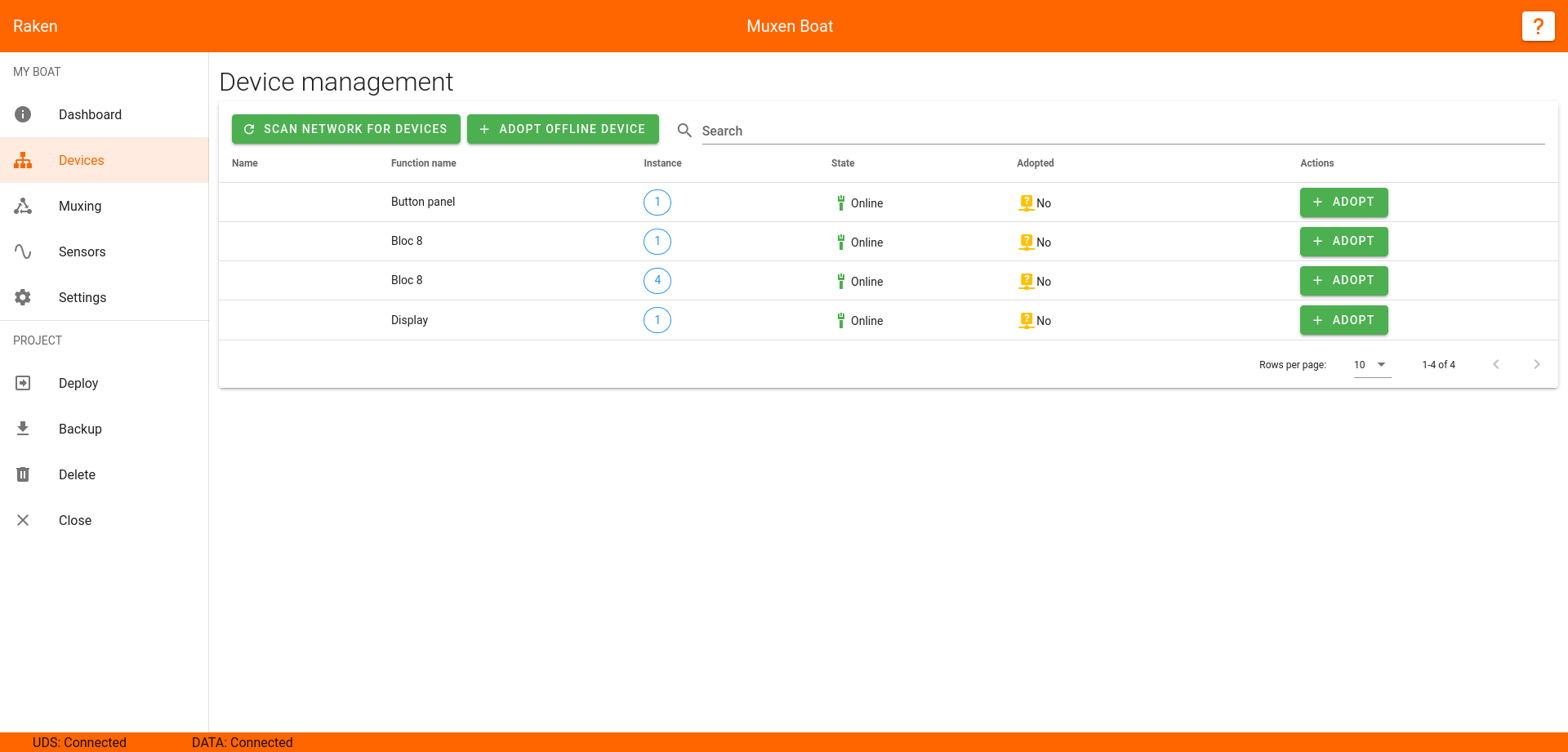The image size is (1568, 752).
Task: Sort by the Instance column header
Action: [662, 163]
